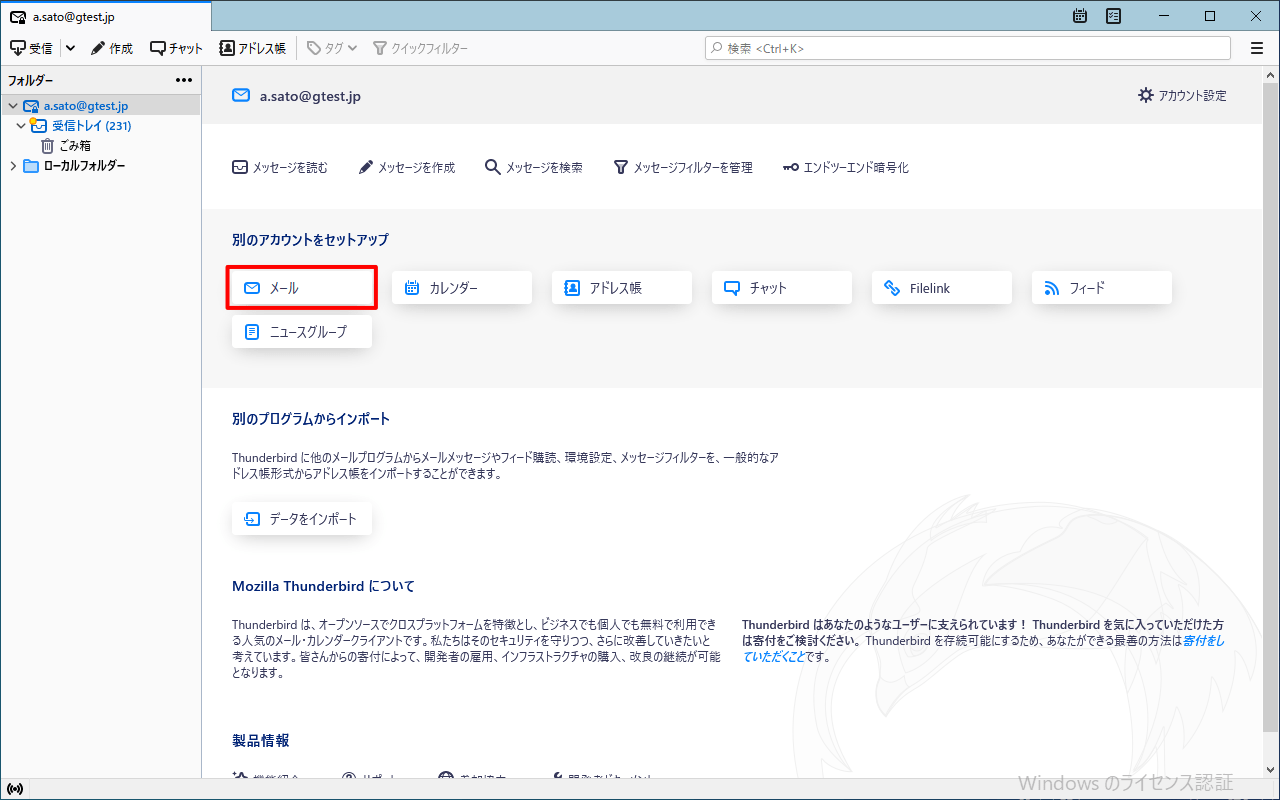The image size is (1280, 800).
Task: Click メッセージを検索
Action: tap(534, 168)
